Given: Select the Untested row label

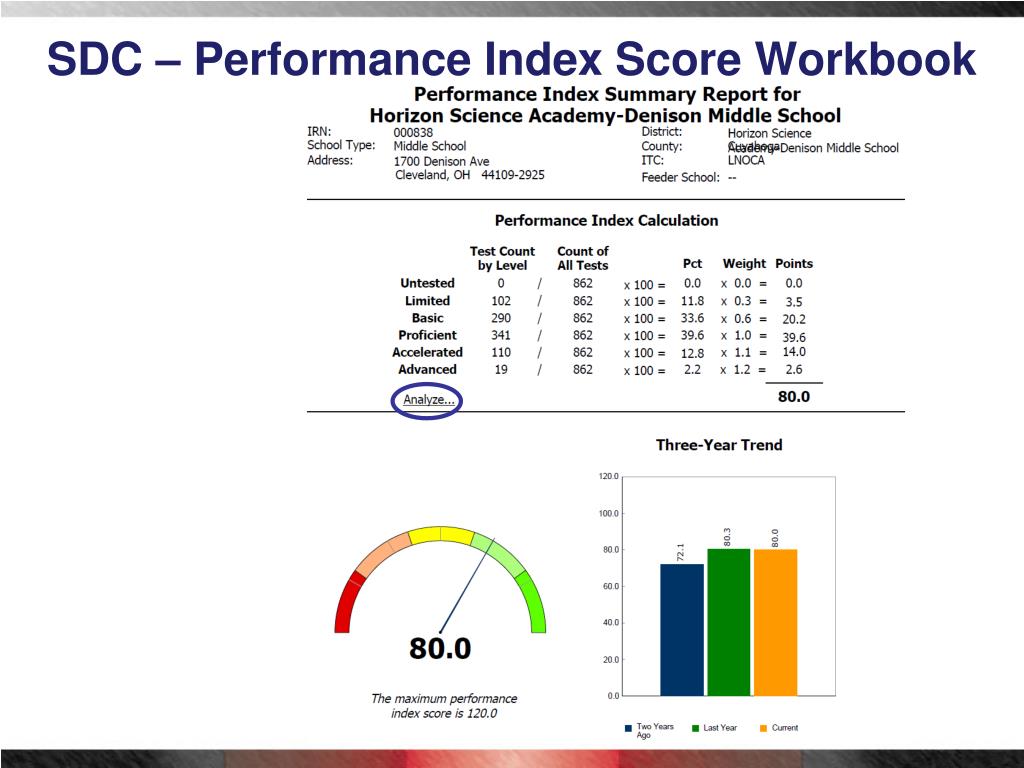Looking at the screenshot, I should tap(427, 283).
